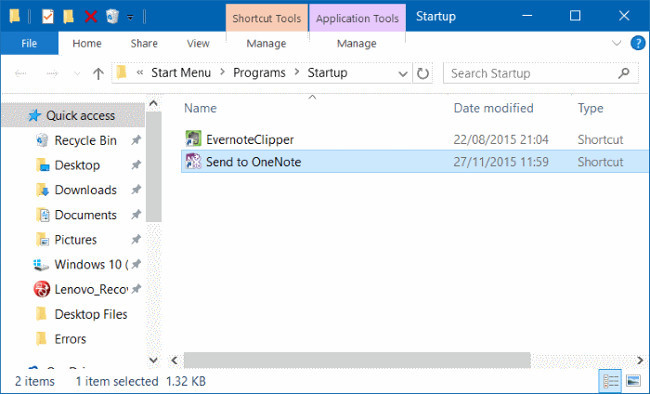Sort by the Type column header
This screenshot has height=394, width=650.
[x=590, y=108]
